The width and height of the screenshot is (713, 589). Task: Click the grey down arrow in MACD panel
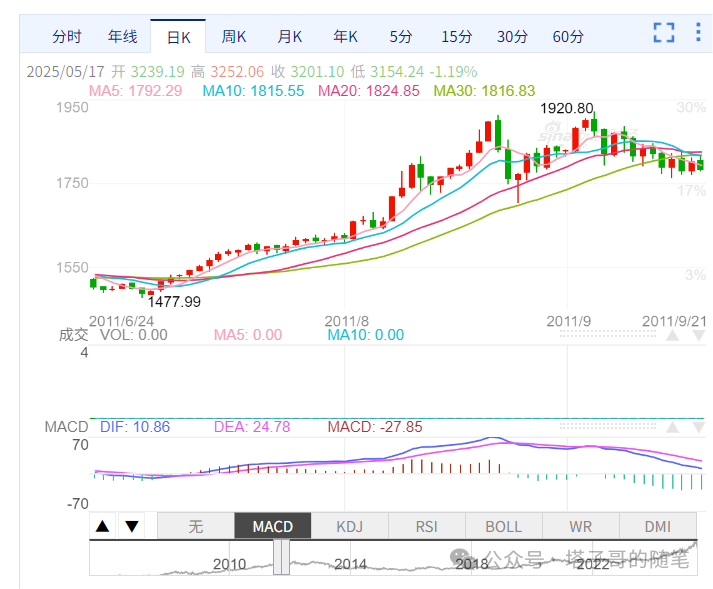tap(699, 427)
